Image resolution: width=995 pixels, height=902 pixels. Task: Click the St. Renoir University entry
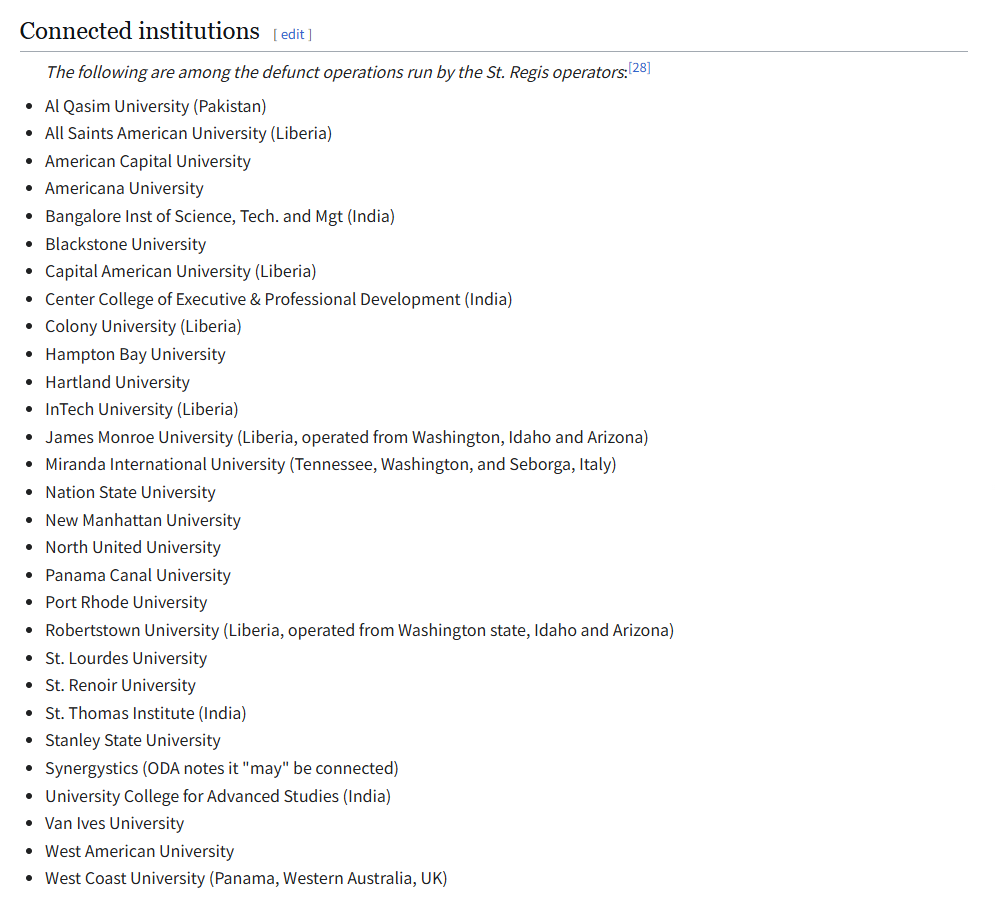120,685
